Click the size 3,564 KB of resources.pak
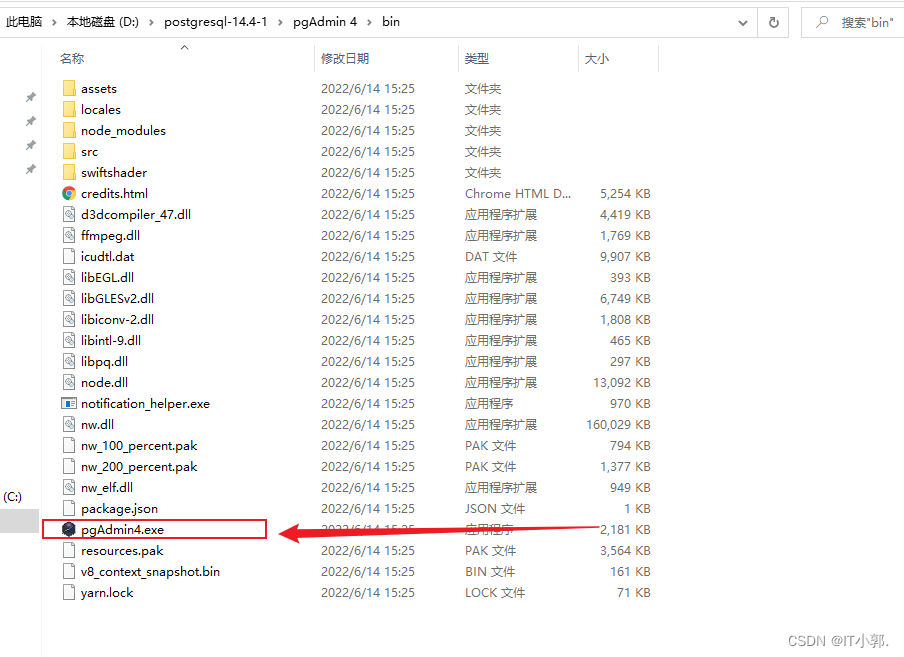The height and width of the screenshot is (657, 904). pyautogui.click(x=625, y=551)
